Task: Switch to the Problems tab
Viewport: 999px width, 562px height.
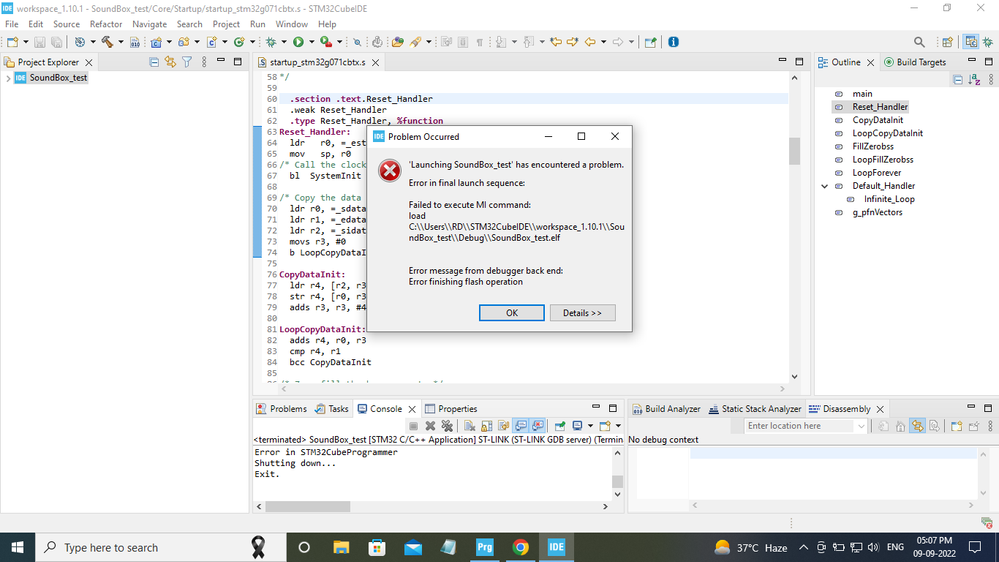Action: tap(281, 409)
